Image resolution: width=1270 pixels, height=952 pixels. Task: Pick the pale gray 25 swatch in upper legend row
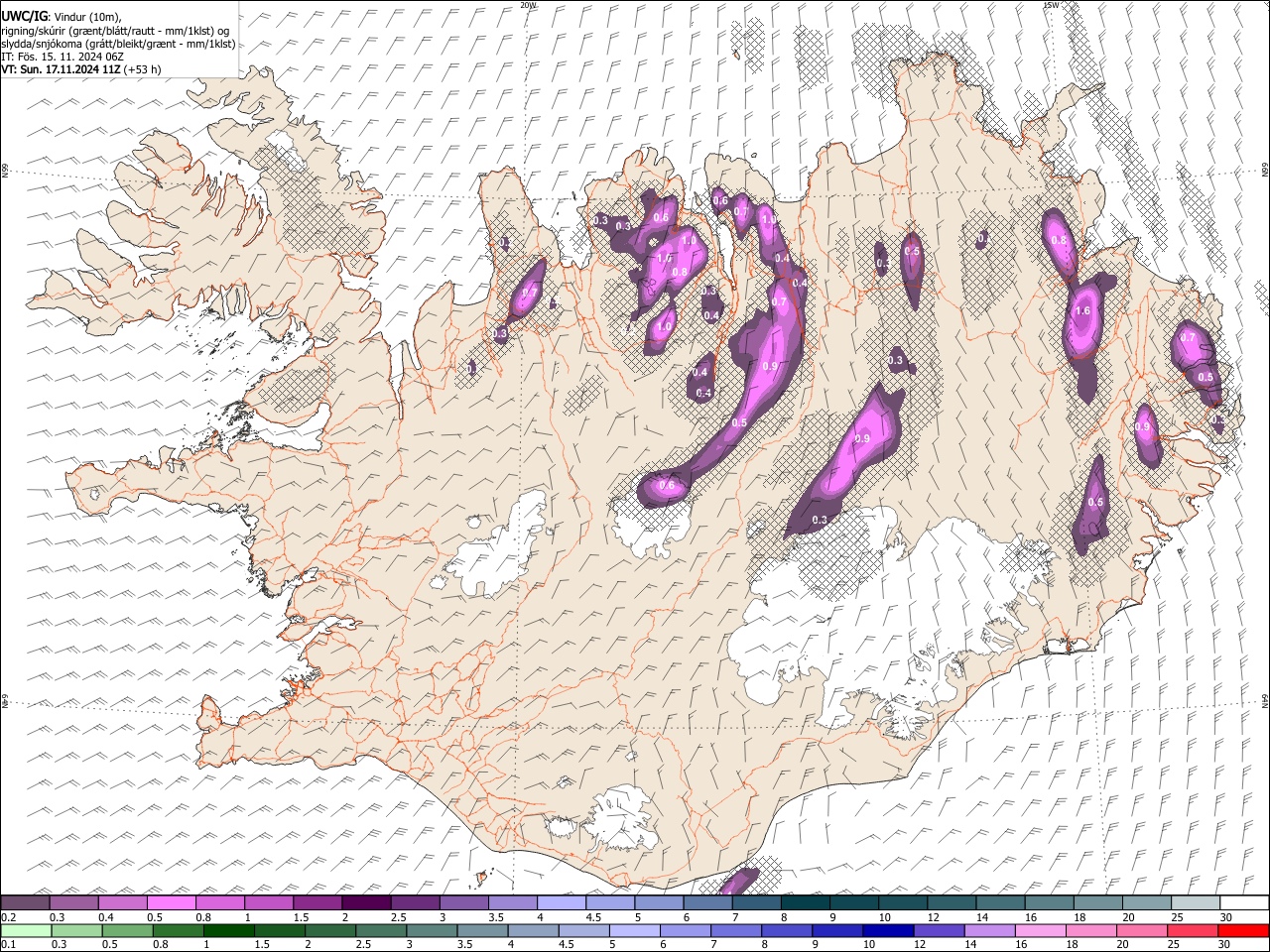[1195, 902]
